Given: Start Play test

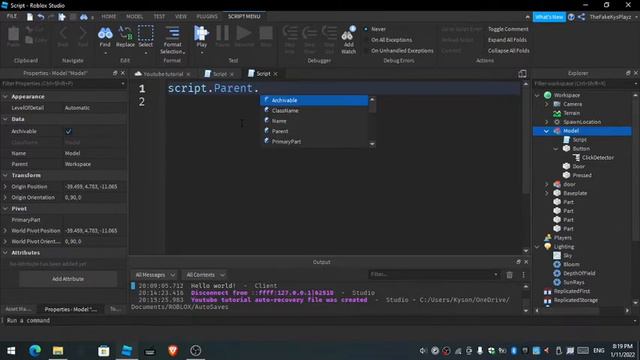Looking at the screenshot, I should click(x=202, y=37).
